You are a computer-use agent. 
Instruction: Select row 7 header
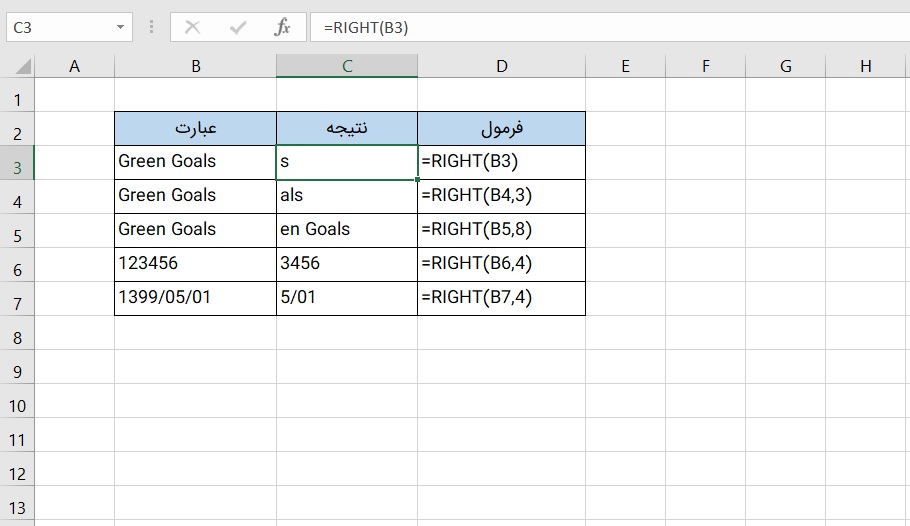(x=17, y=303)
